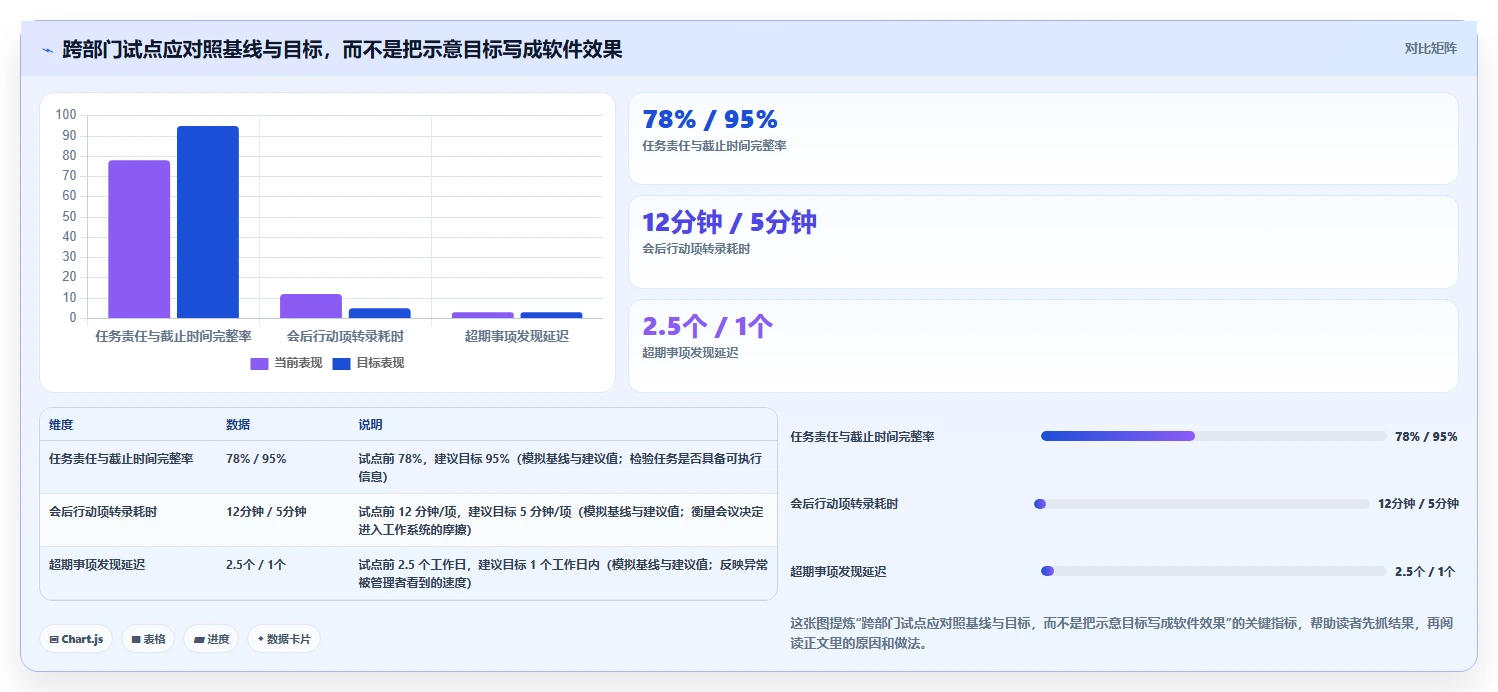Screen dimensions: 1498x692
Task: Click 2.5个 / 1个 label beside progress bar
Action: click(x=1425, y=572)
